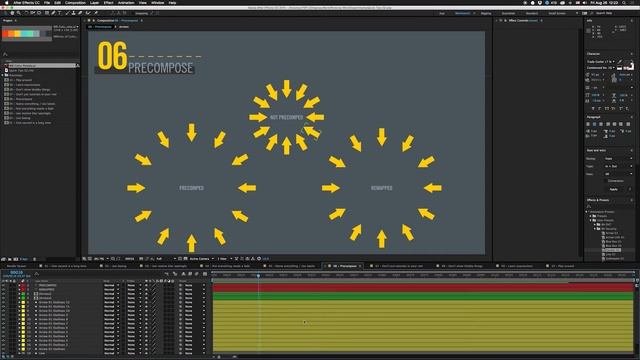Screen dimensions: 640x360
Task: Open the Effect menu
Action: [109, 2]
